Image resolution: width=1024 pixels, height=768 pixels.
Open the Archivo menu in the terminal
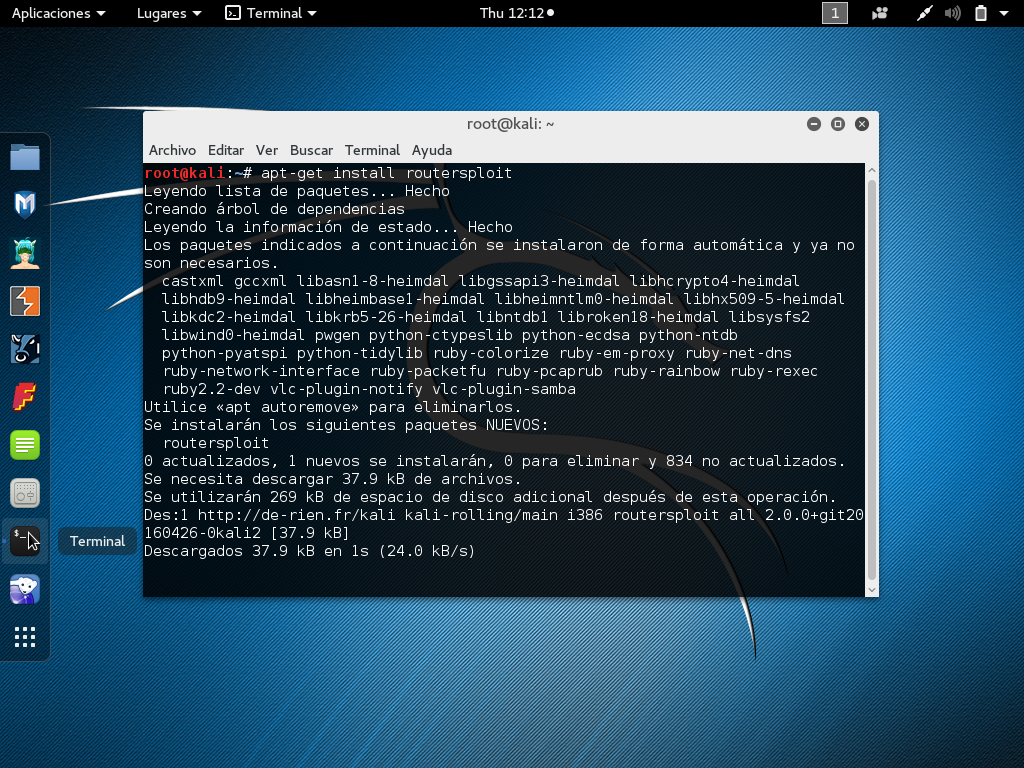(x=172, y=150)
